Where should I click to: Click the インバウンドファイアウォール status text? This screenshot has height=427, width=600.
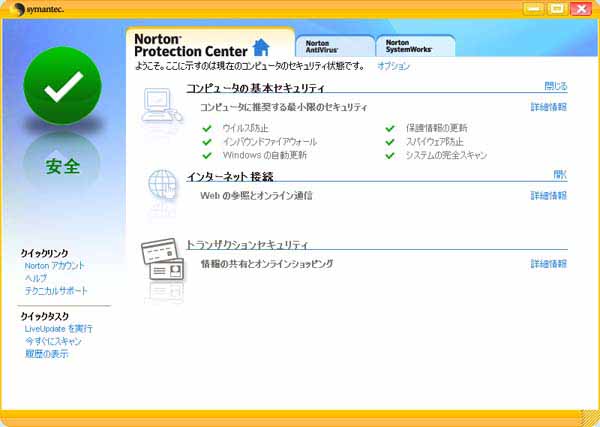[270, 142]
